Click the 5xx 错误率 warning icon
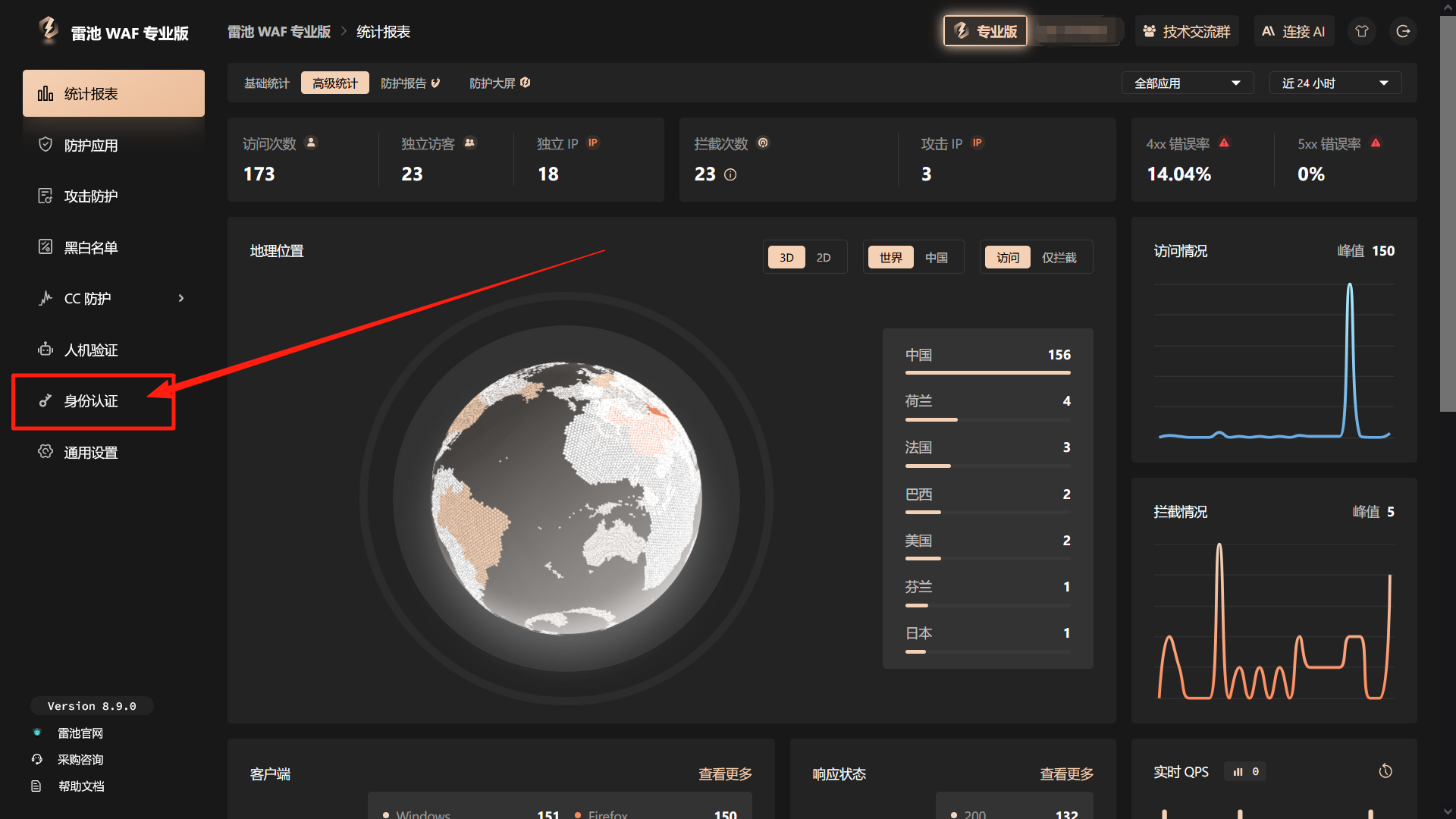Image resolution: width=1456 pixels, height=819 pixels. (1376, 143)
